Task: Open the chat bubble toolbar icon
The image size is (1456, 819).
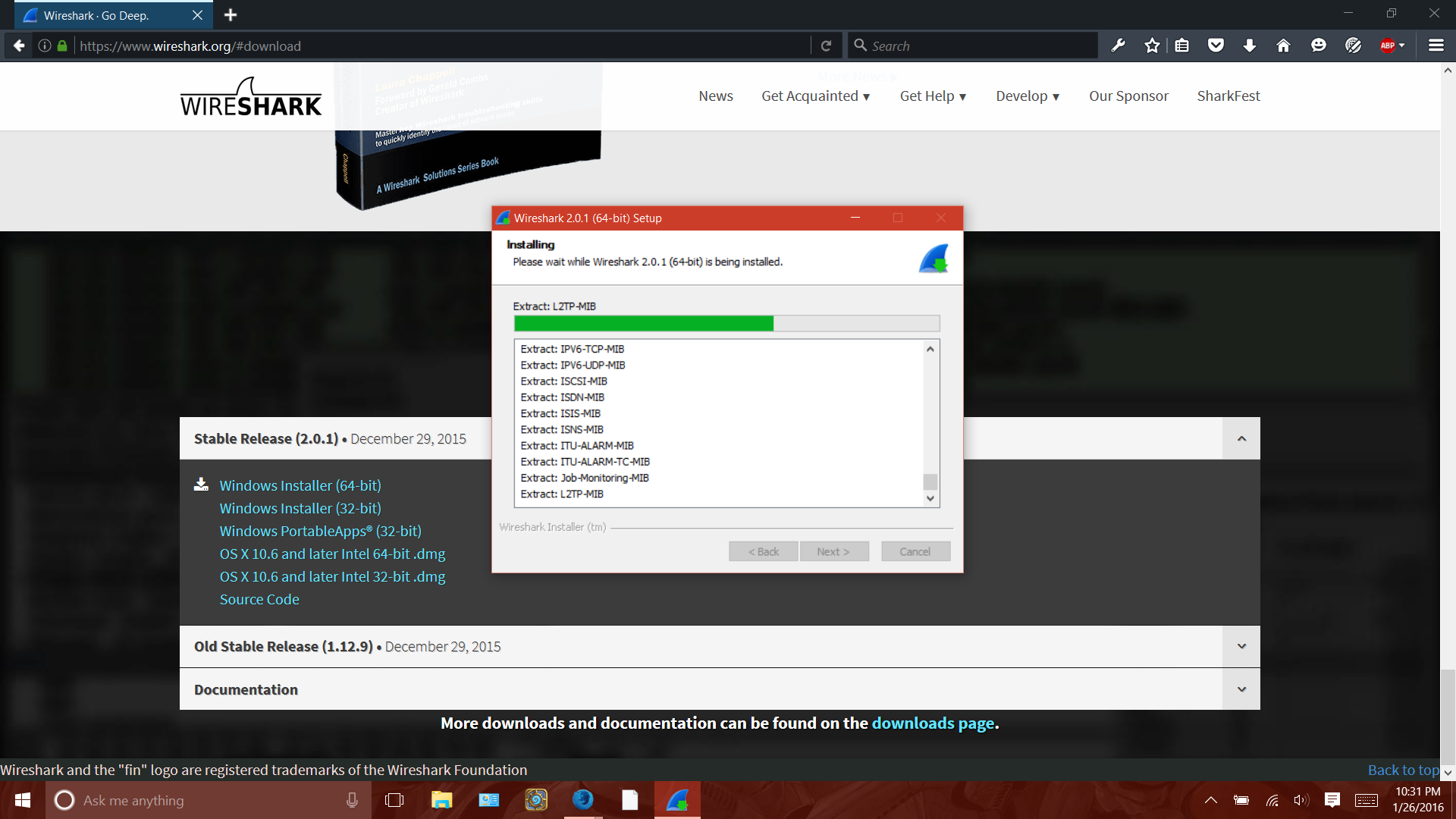Action: (x=1319, y=45)
